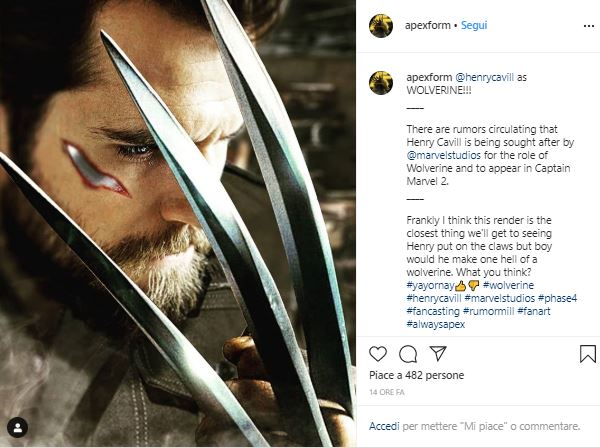Open apexform username in post header
The image size is (600, 448).
(x=427, y=25)
